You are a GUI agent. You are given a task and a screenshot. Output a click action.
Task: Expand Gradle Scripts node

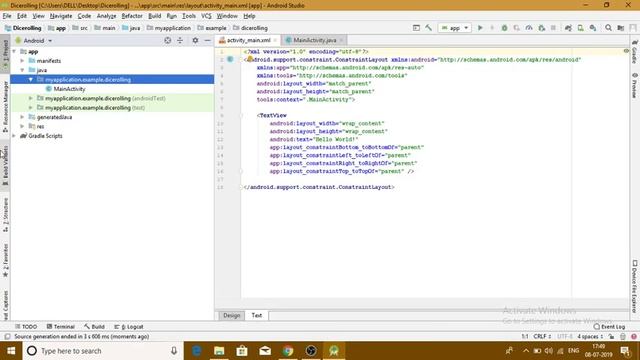[15, 136]
